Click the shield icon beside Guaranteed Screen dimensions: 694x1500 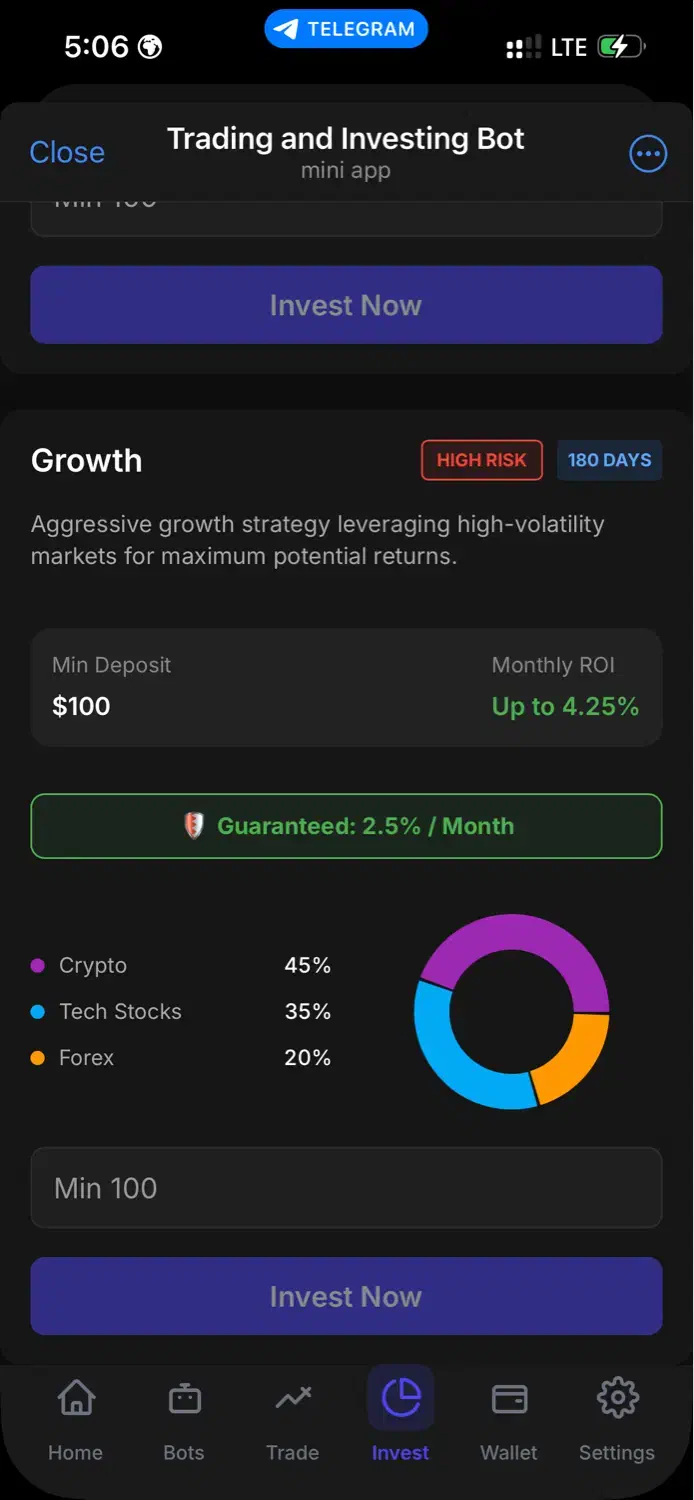[194, 826]
